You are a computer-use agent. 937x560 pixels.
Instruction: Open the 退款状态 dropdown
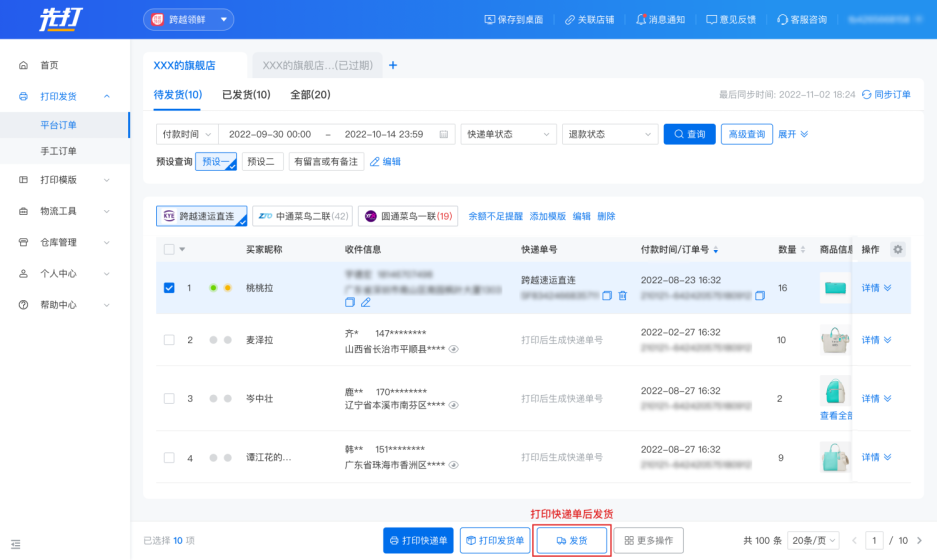(x=608, y=134)
